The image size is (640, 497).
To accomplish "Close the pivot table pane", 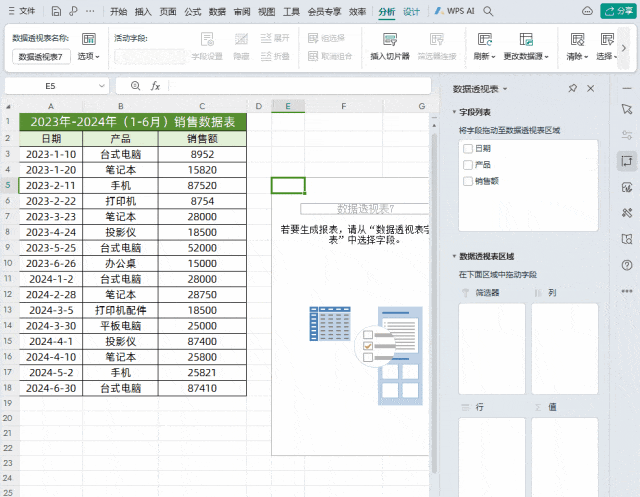I will tap(591, 89).
